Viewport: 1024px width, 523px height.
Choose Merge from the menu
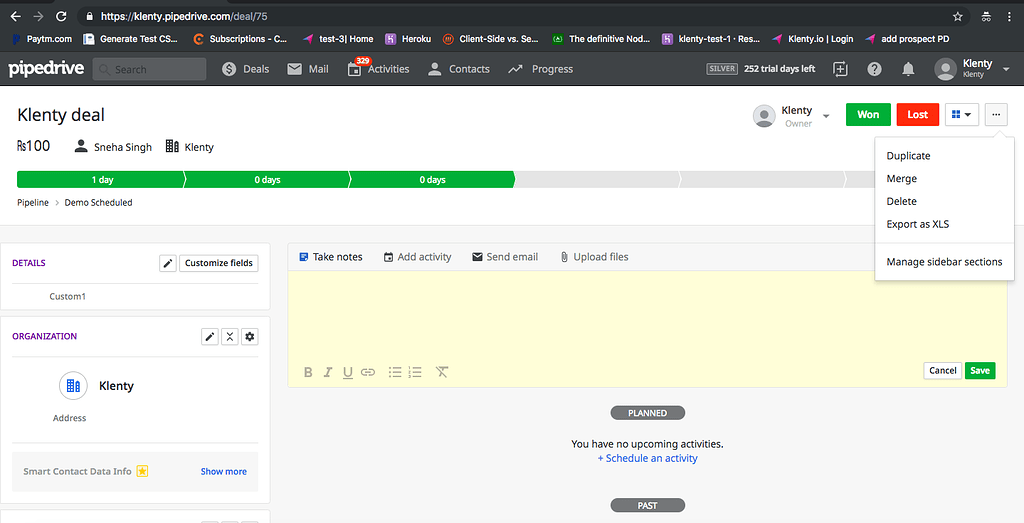click(x=902, y=178)
